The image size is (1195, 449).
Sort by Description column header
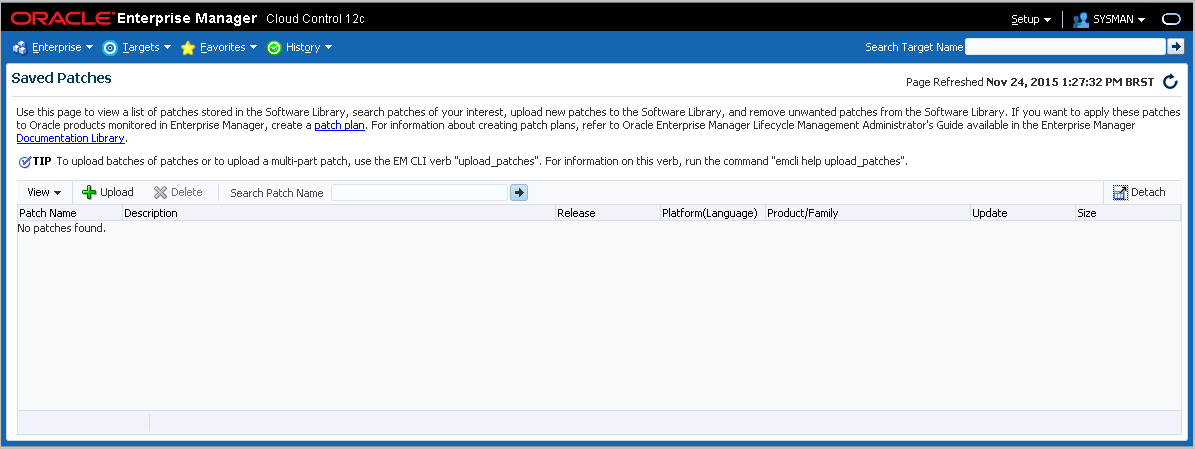[x=338, y=213]
